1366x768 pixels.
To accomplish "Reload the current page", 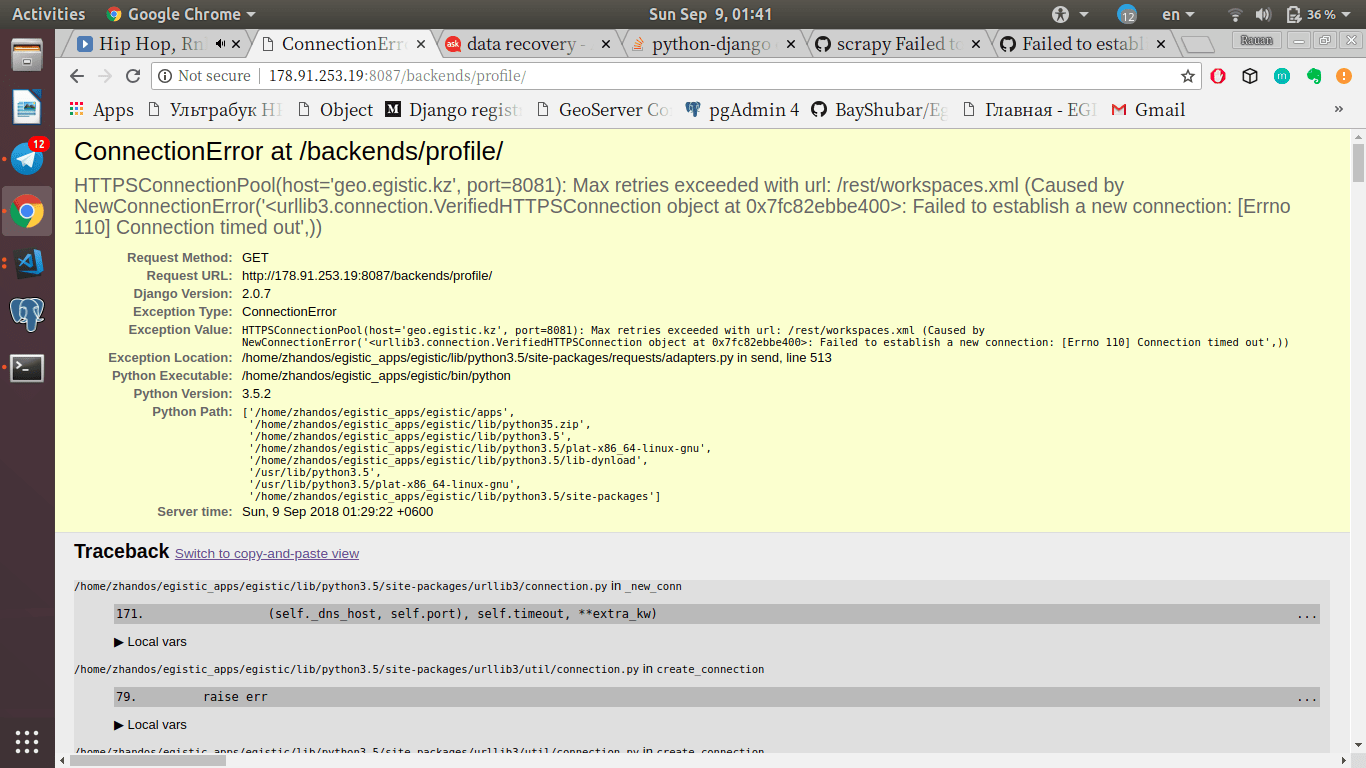I will pos(133,76).
